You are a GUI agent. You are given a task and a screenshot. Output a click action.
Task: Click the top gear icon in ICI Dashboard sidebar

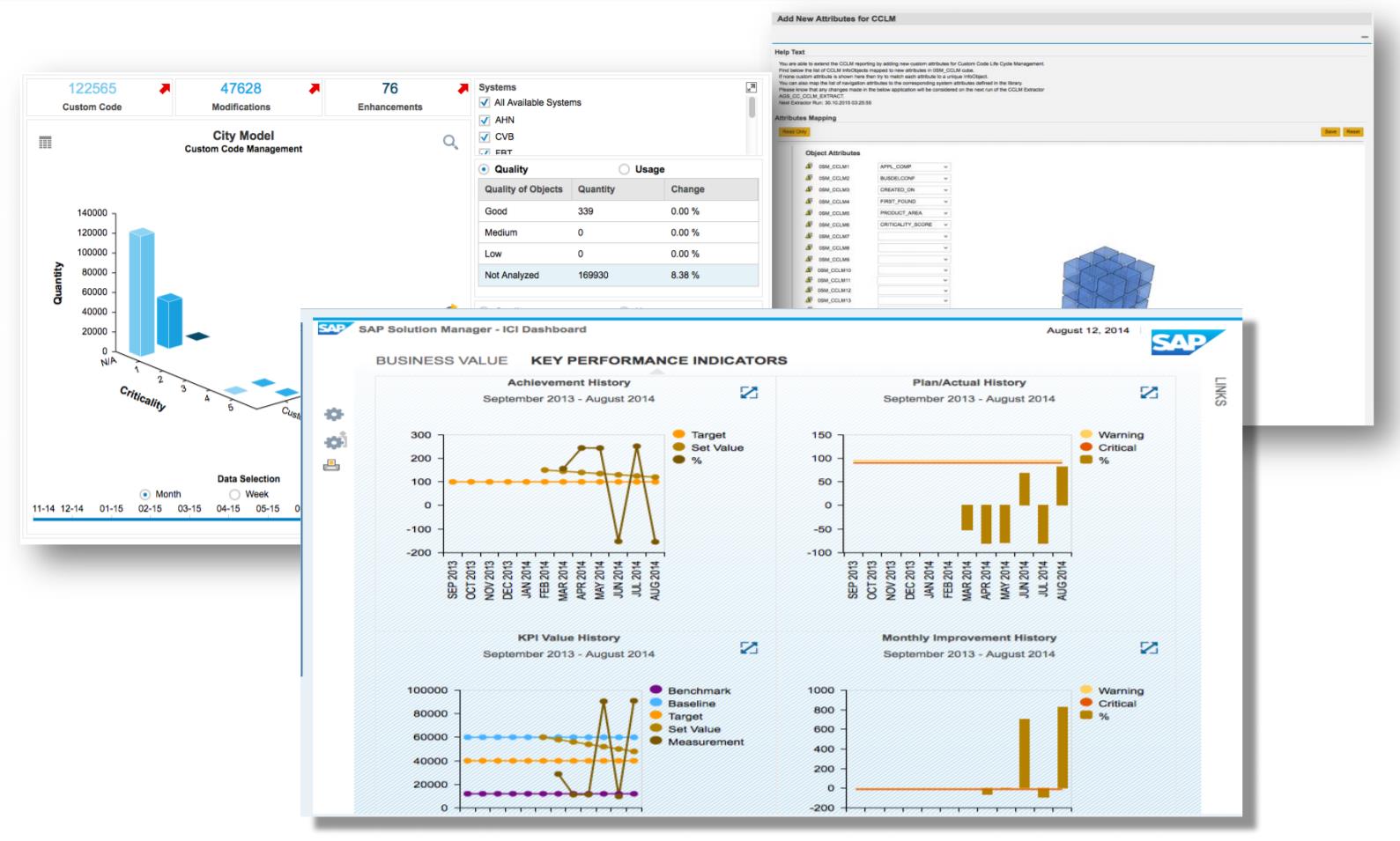point(334,415)
